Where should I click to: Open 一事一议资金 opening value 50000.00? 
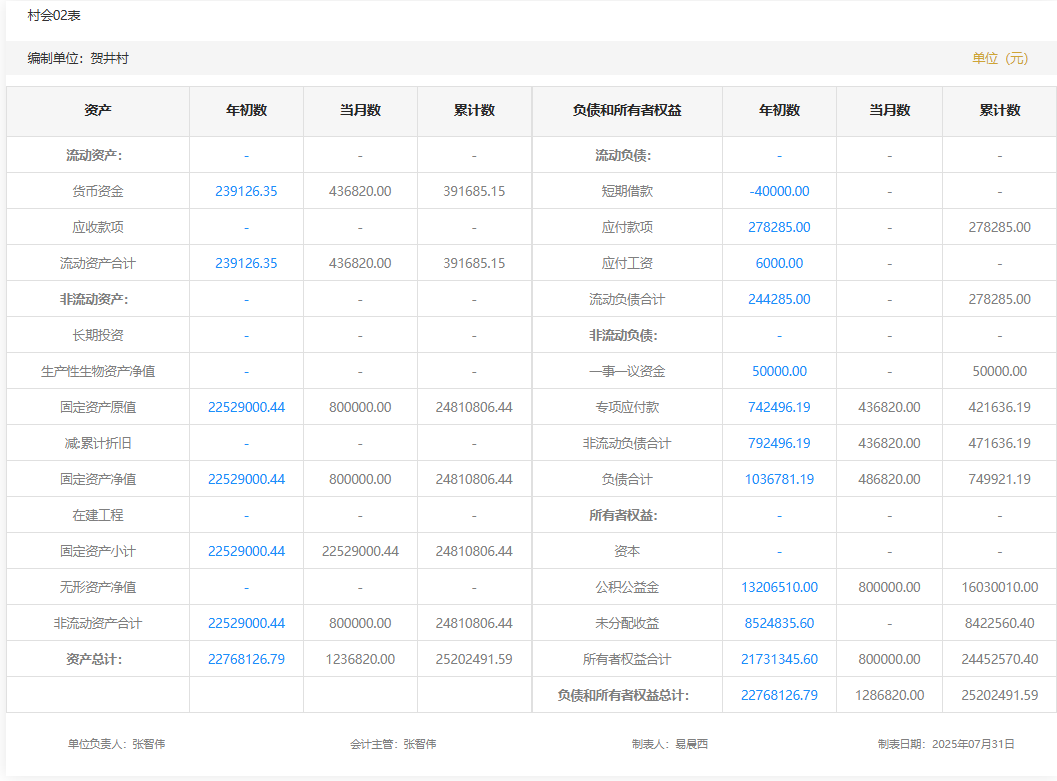coord(779,371)
